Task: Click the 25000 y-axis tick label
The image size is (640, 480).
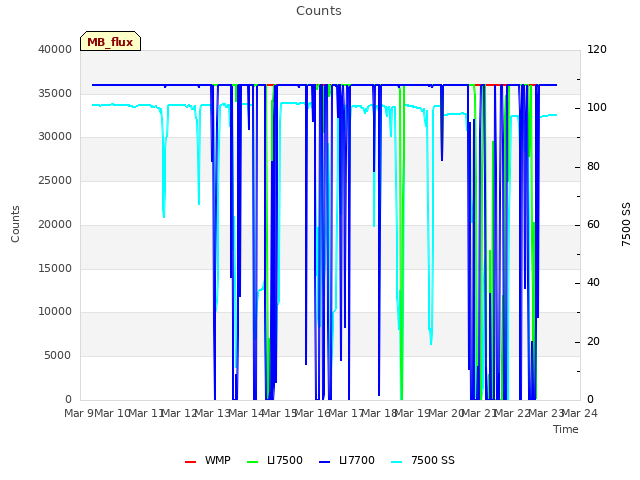Action: 55,180
